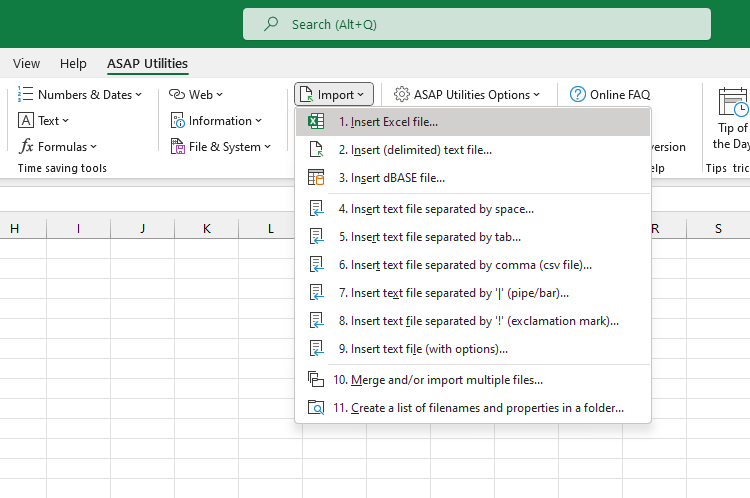Click into the Search (Alt+Q) box
This screenshot has width=750, height=498.
[476, 24]
